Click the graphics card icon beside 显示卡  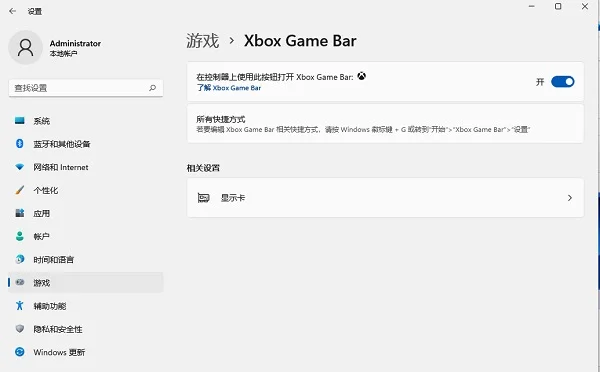pos(203,198)
